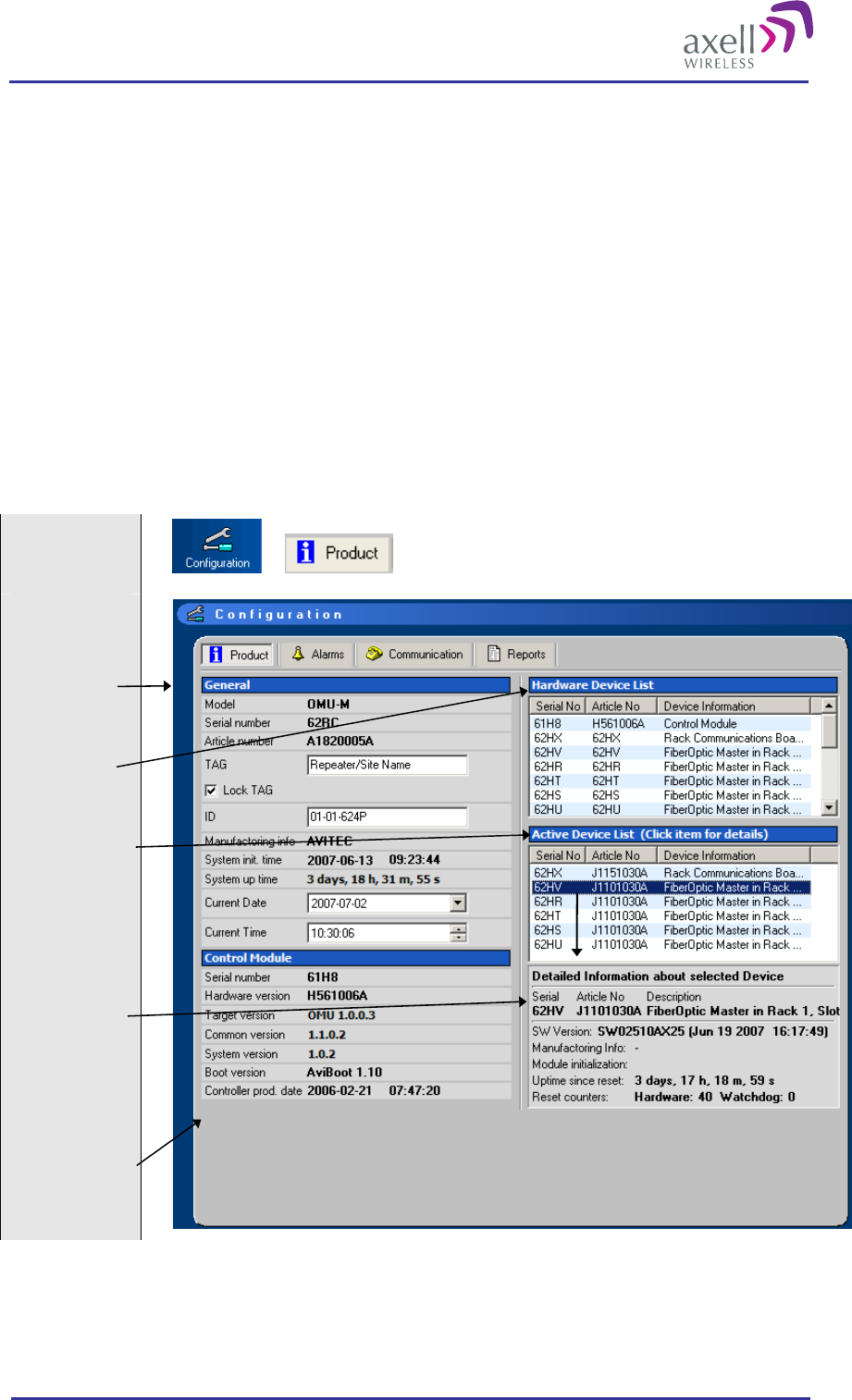The height and width of the screenshot is (1400, 852).
Task: Select hardware row with article 62HR
Action: pos(670,767)
